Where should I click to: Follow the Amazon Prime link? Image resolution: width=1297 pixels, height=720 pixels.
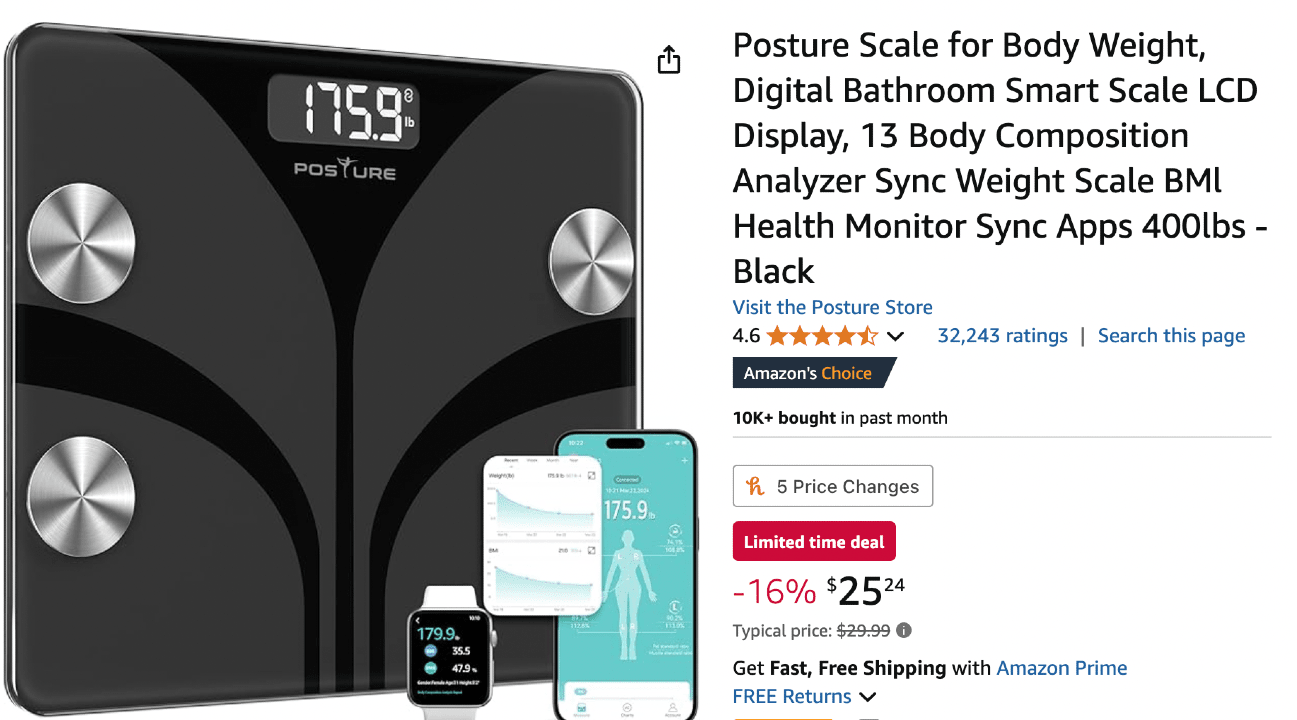tap(1062, 668)
